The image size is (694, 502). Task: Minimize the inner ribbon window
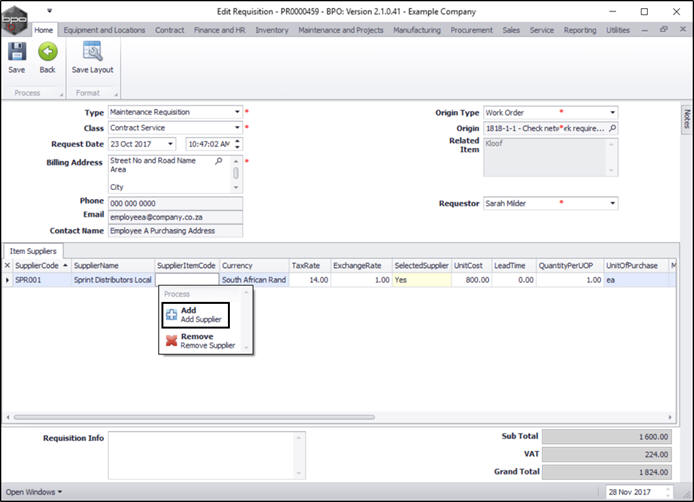point(644,30)
